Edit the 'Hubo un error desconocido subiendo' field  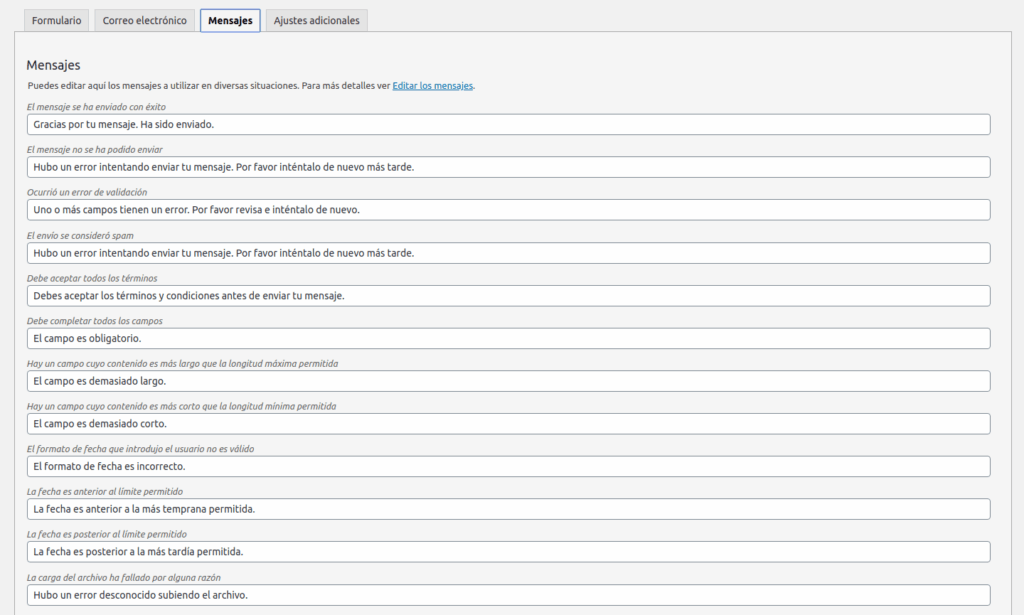point(508,595)
